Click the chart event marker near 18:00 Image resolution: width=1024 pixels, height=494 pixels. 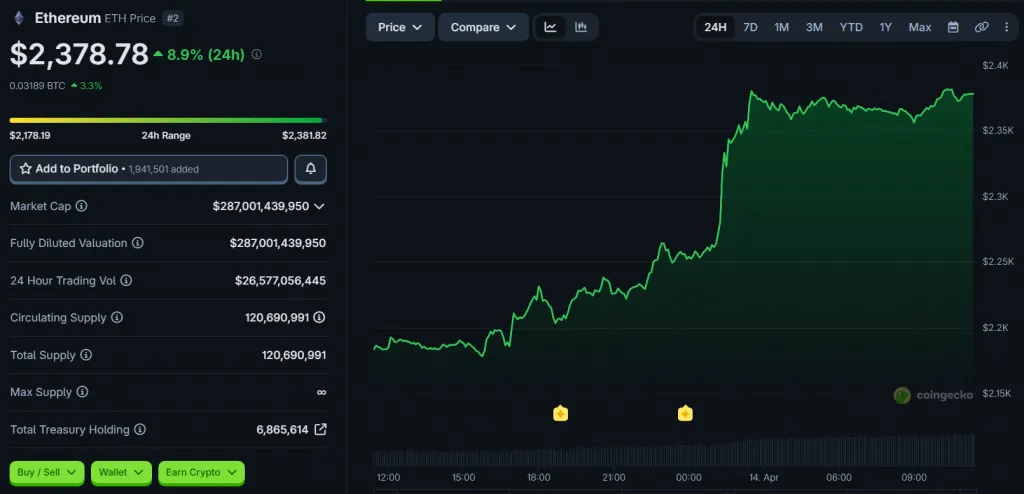tap(560, 413)
